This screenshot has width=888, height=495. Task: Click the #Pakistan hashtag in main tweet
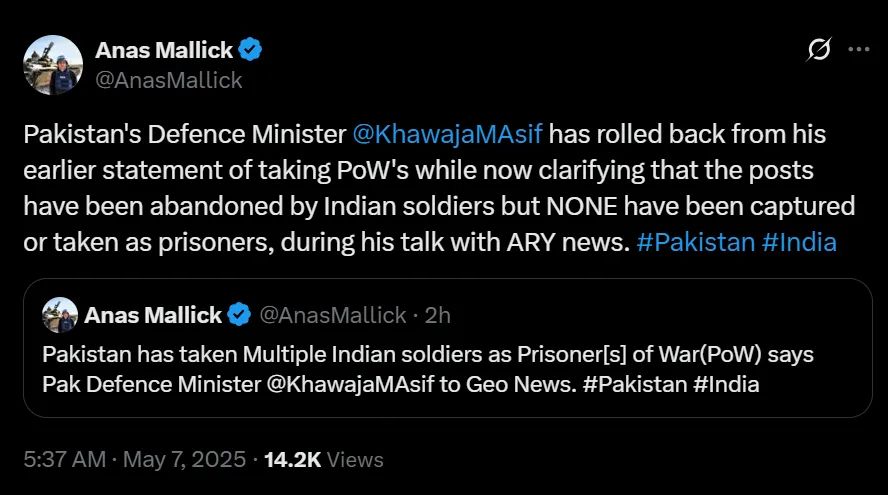click(695, 242)
